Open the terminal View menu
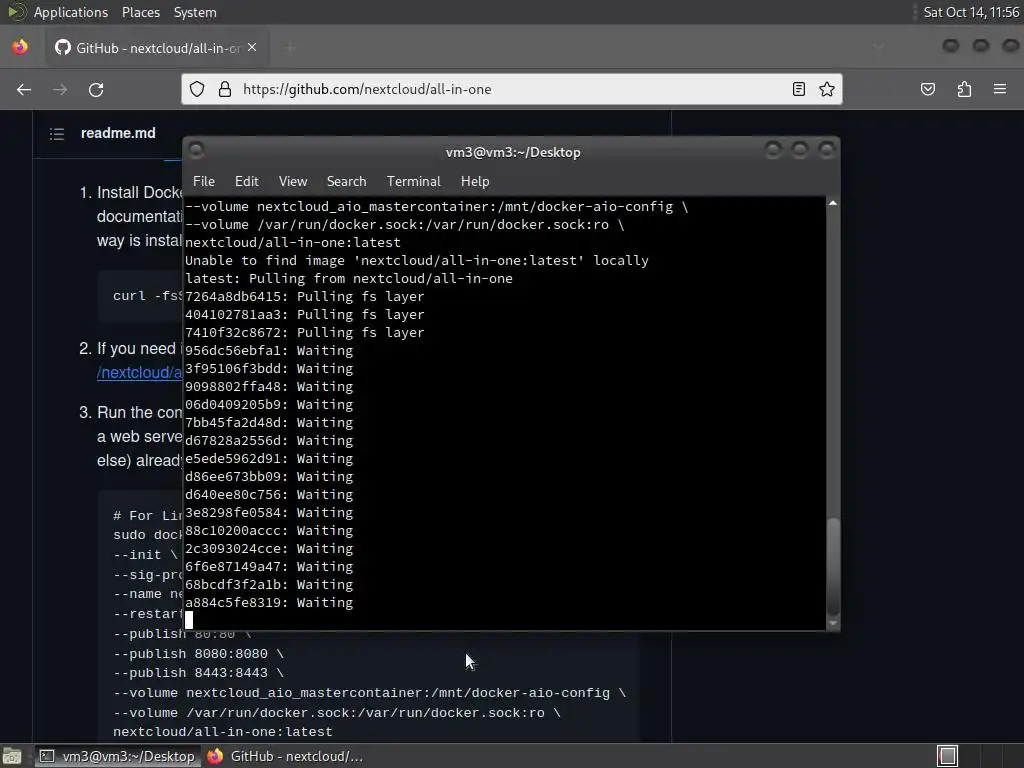 (293, 182)
